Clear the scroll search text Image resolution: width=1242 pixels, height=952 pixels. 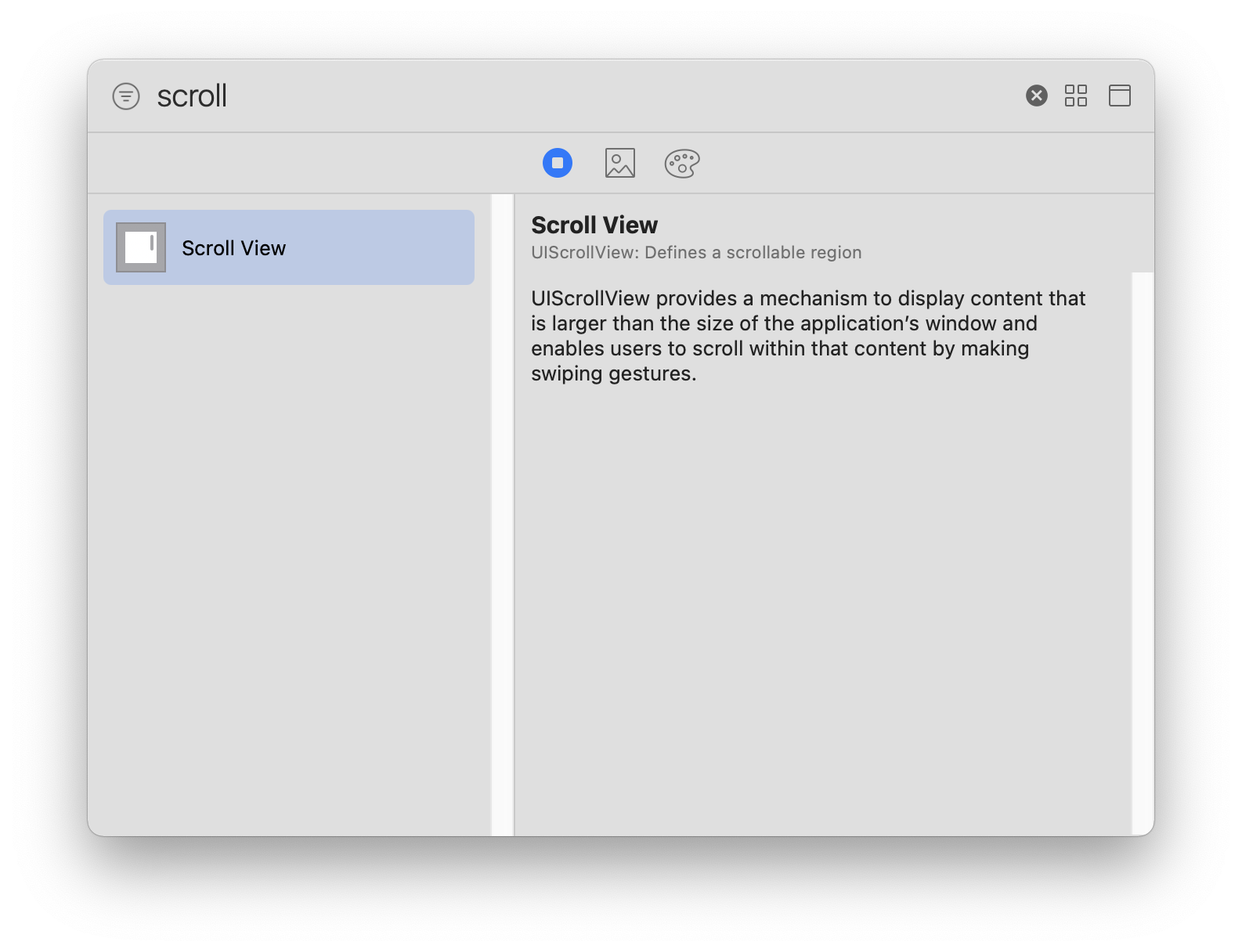point(1036,96)
